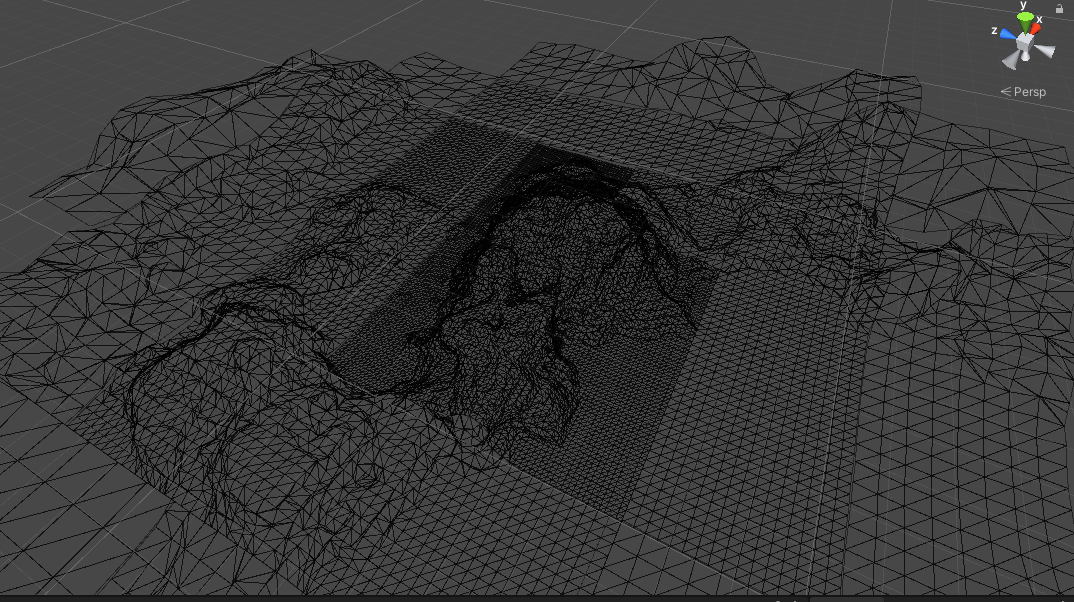Image resolution: width=1074 pixels, height=602 pixels.
Task: Click the small gray cone beneath the gizmo cube
Action: [1025, 58]
